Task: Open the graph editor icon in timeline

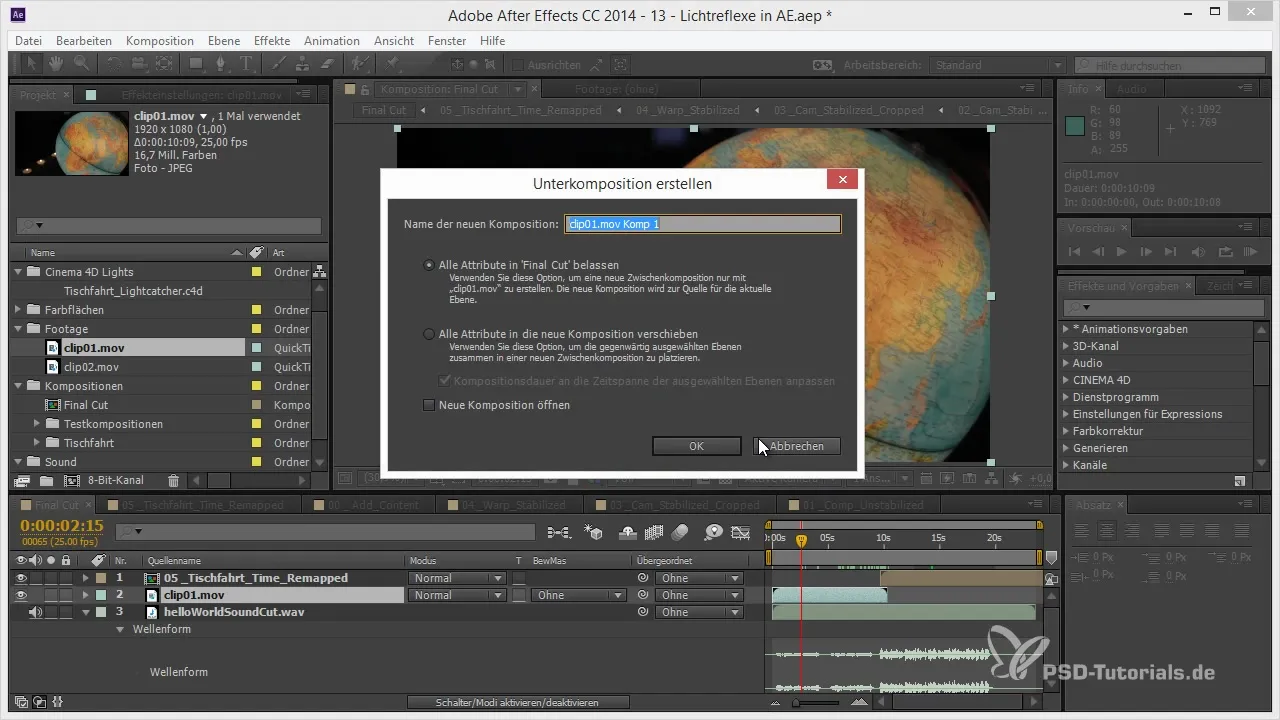Action: pyautogui.click(x=741, y=532)
